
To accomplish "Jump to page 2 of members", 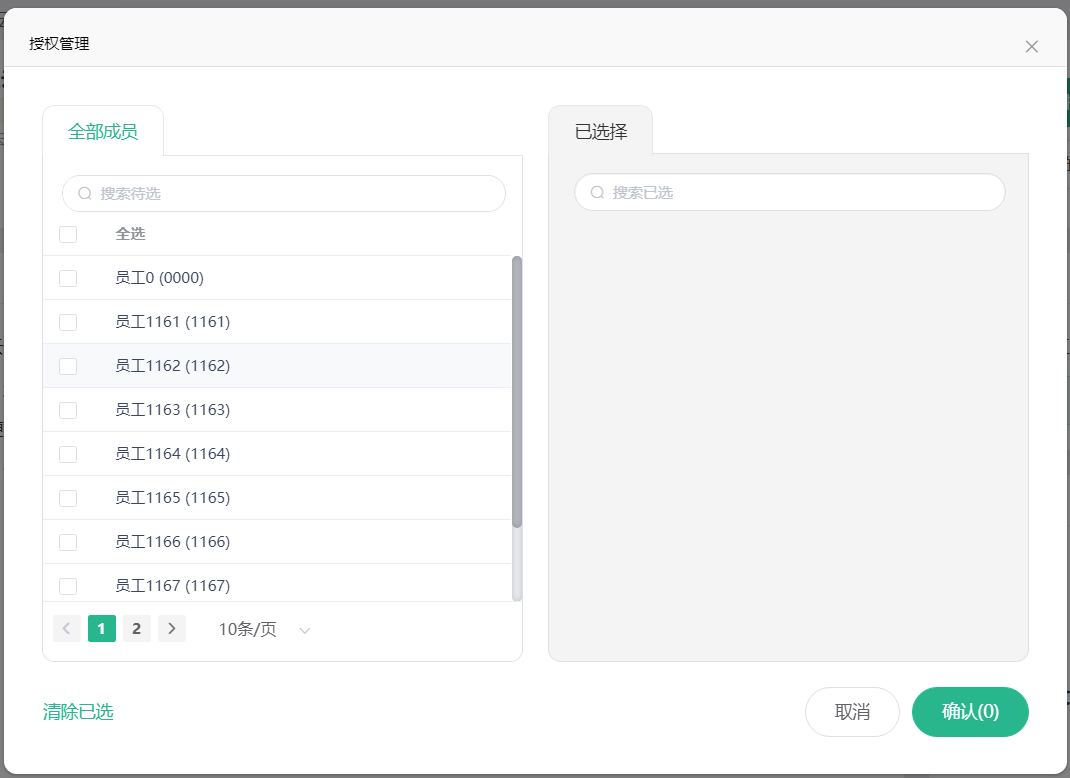I will click(137, 628).
